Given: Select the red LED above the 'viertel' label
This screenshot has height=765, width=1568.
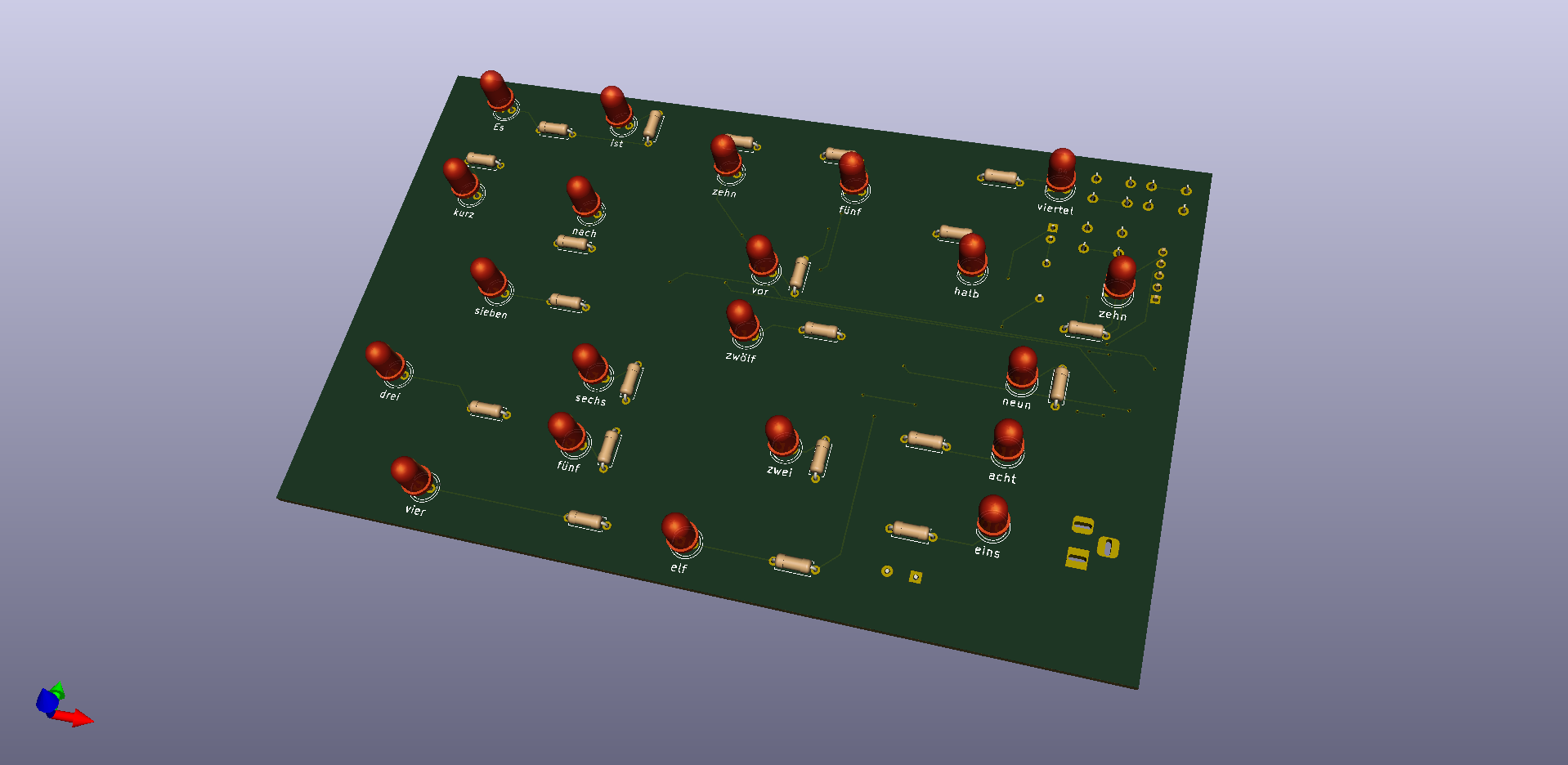Looking at the screenshot, I should coord(1061,170).
